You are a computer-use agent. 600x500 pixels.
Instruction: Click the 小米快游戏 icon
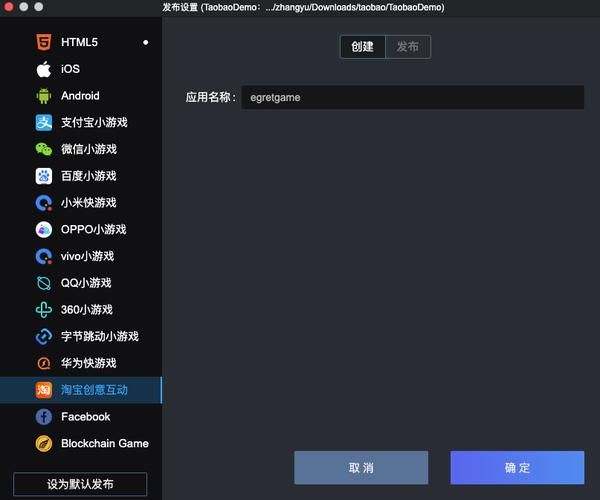tap(44, 203)
